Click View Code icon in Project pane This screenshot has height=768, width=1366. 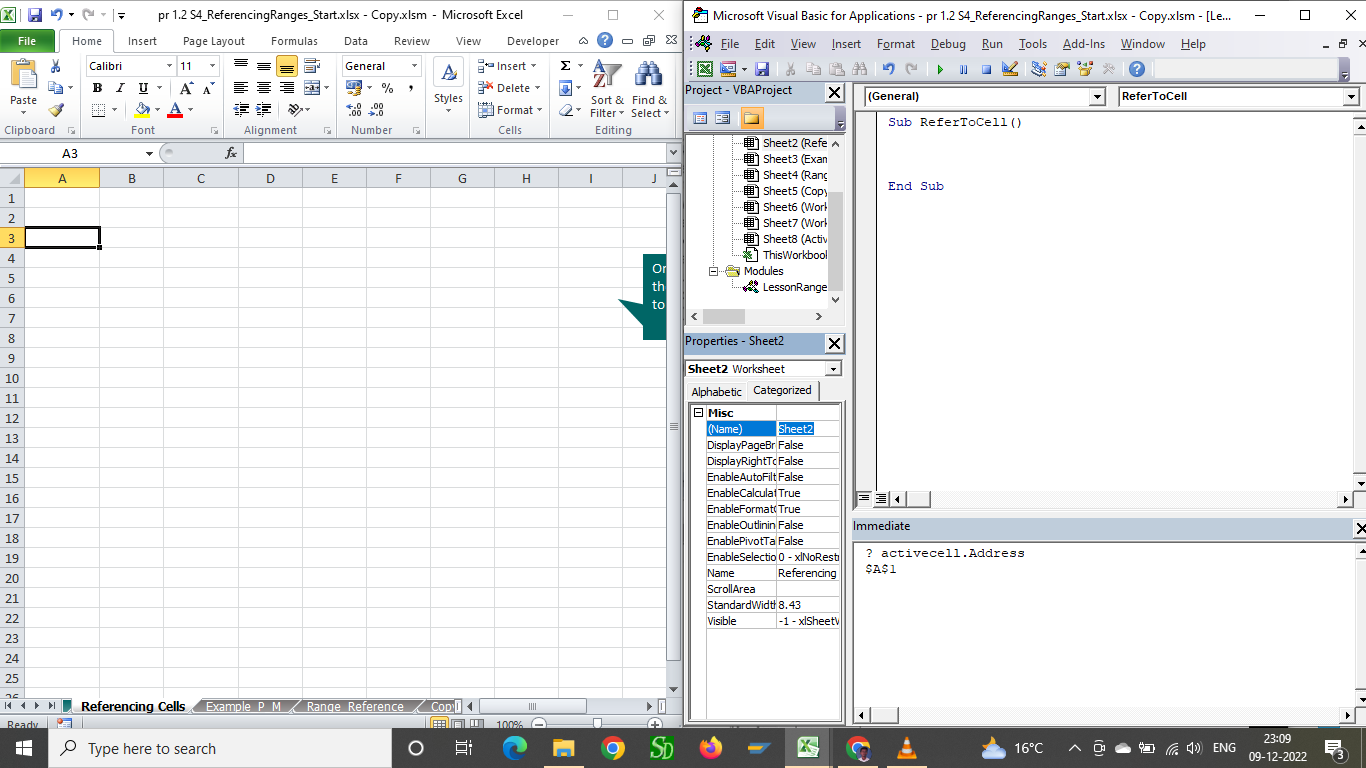coord(699,118)
